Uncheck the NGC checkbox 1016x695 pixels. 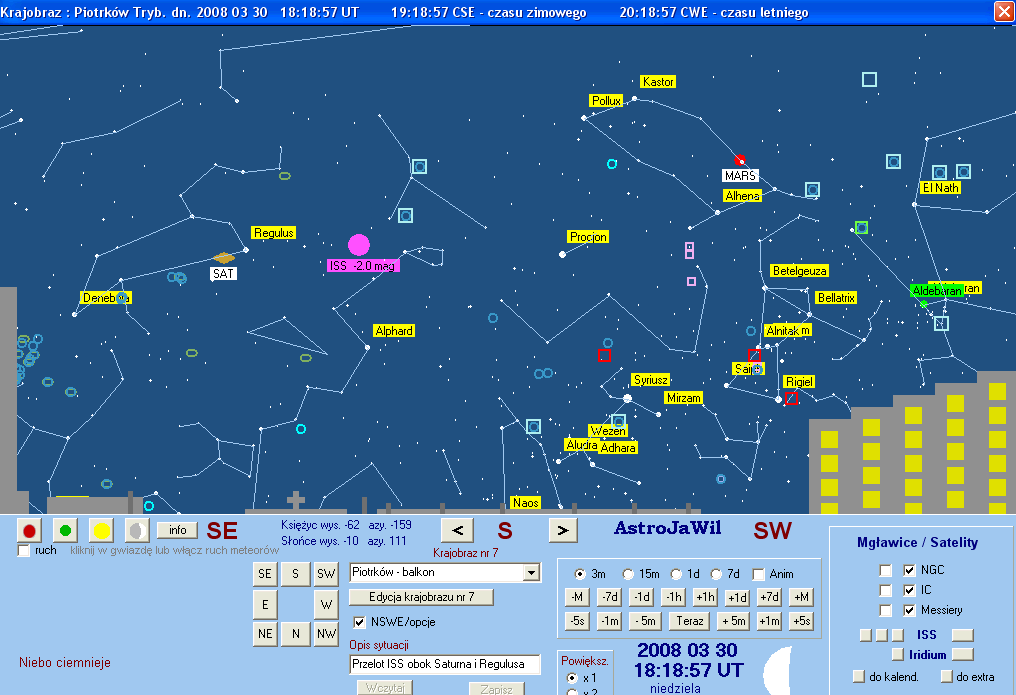(x=909, y=570)
